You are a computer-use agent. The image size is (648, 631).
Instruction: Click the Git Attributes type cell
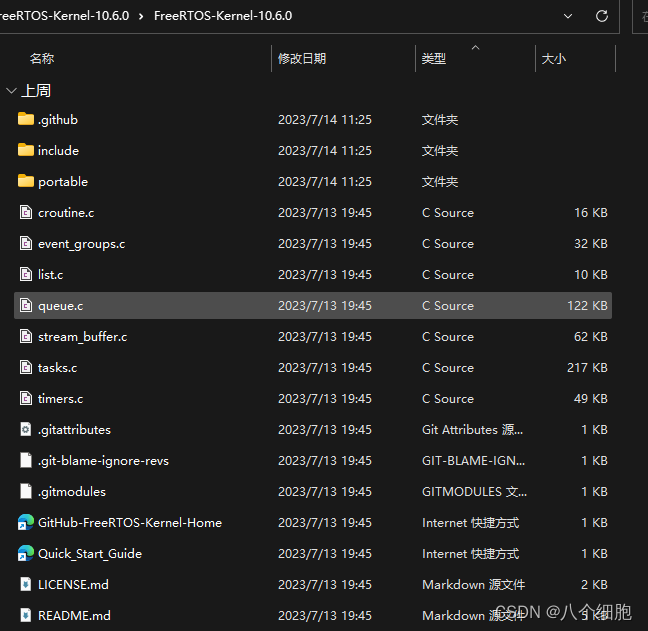472,430
